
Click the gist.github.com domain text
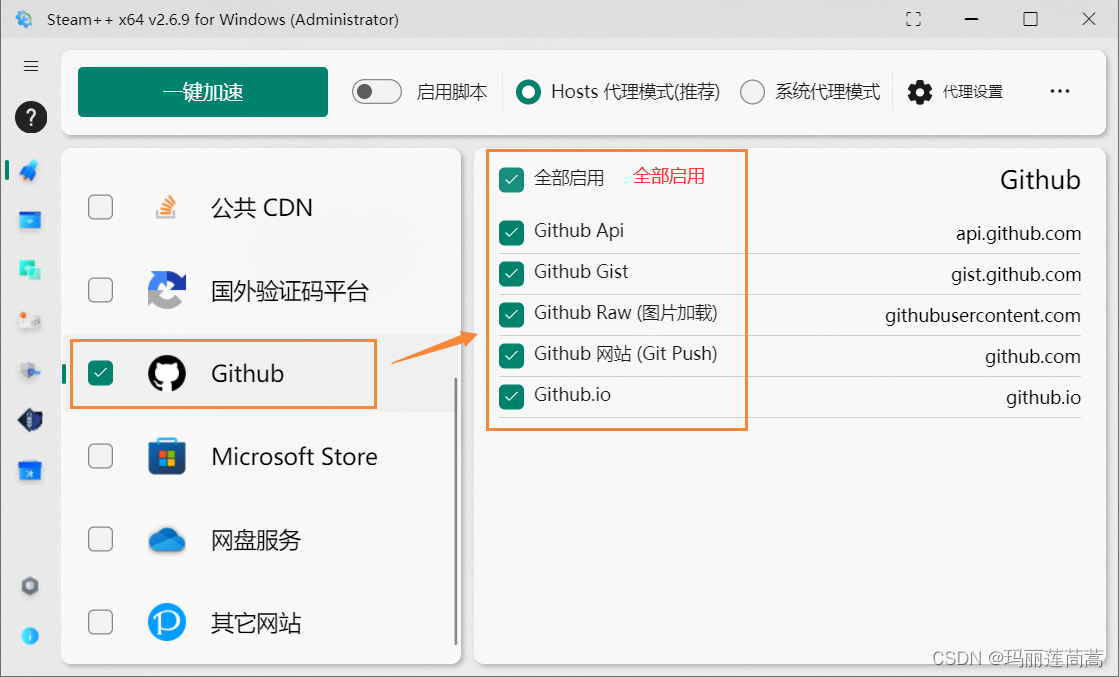point(1016,275)
